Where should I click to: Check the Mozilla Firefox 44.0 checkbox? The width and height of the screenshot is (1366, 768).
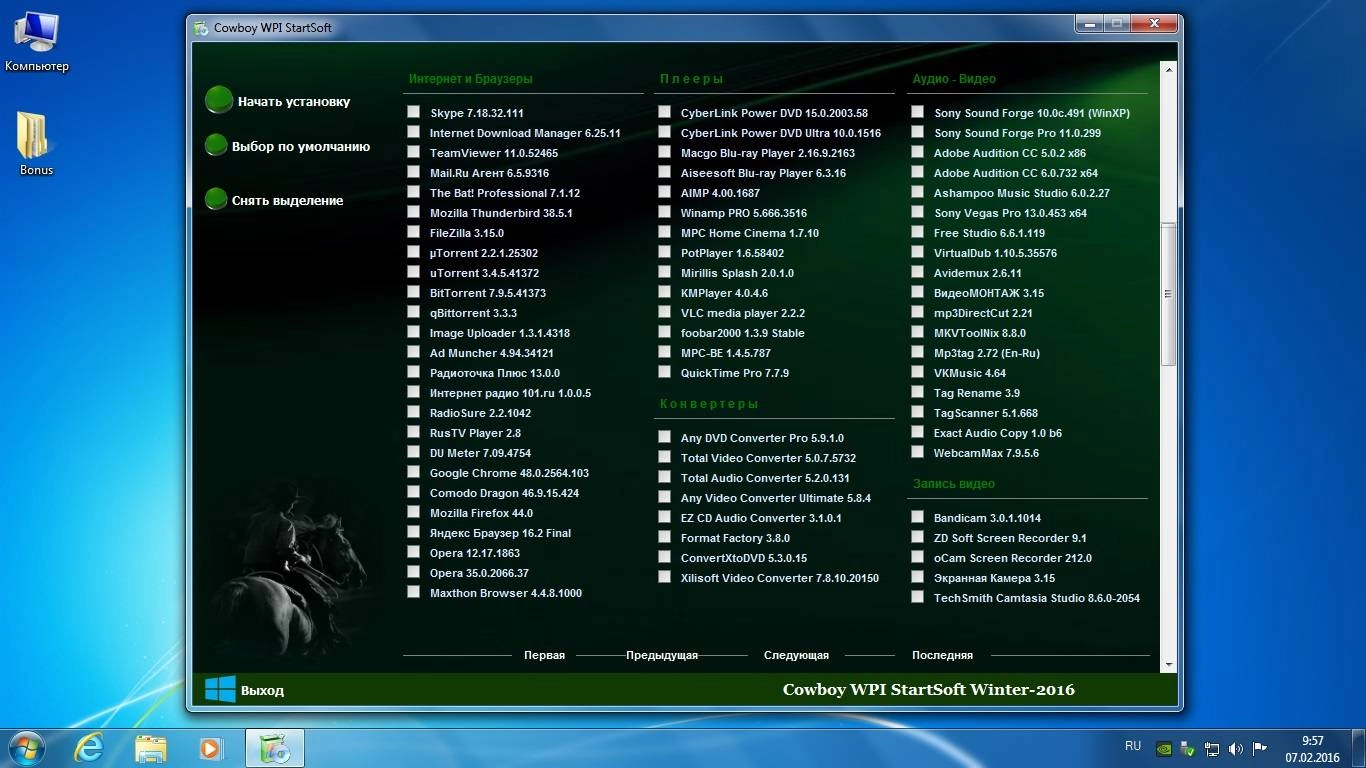click(413, 512)
